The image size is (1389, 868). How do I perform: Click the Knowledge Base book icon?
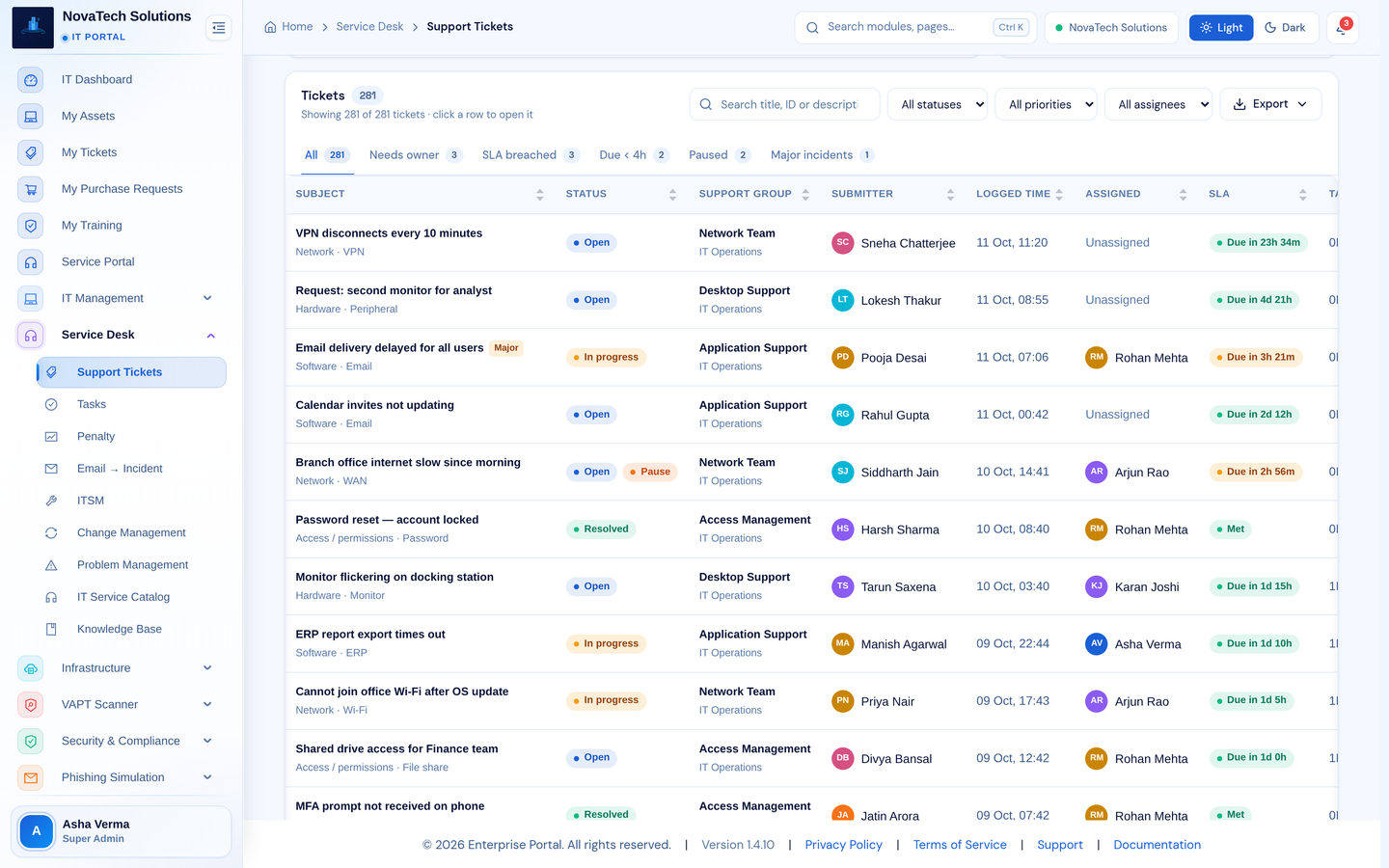coord(51,629)
